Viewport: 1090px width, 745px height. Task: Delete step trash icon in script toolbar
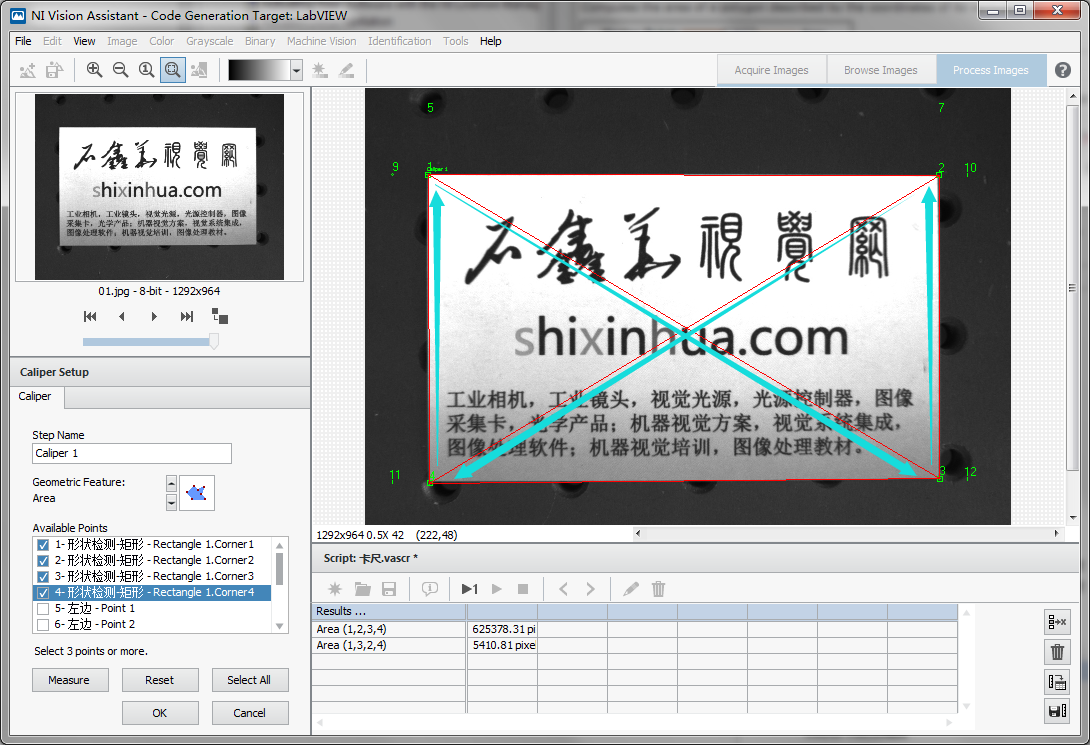[658, 589]
